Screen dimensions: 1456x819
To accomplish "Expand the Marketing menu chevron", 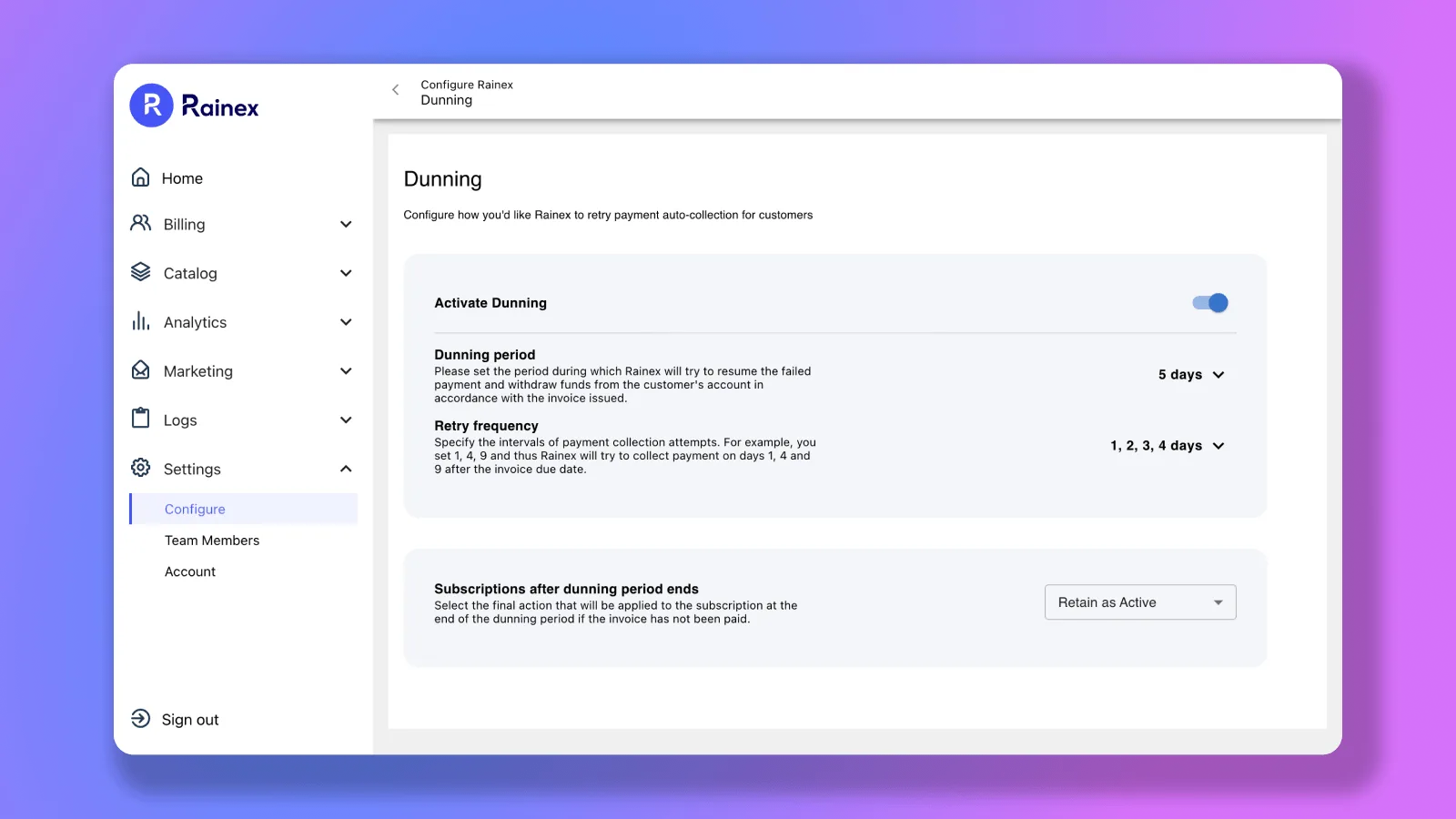I will (x=346, y=371).
